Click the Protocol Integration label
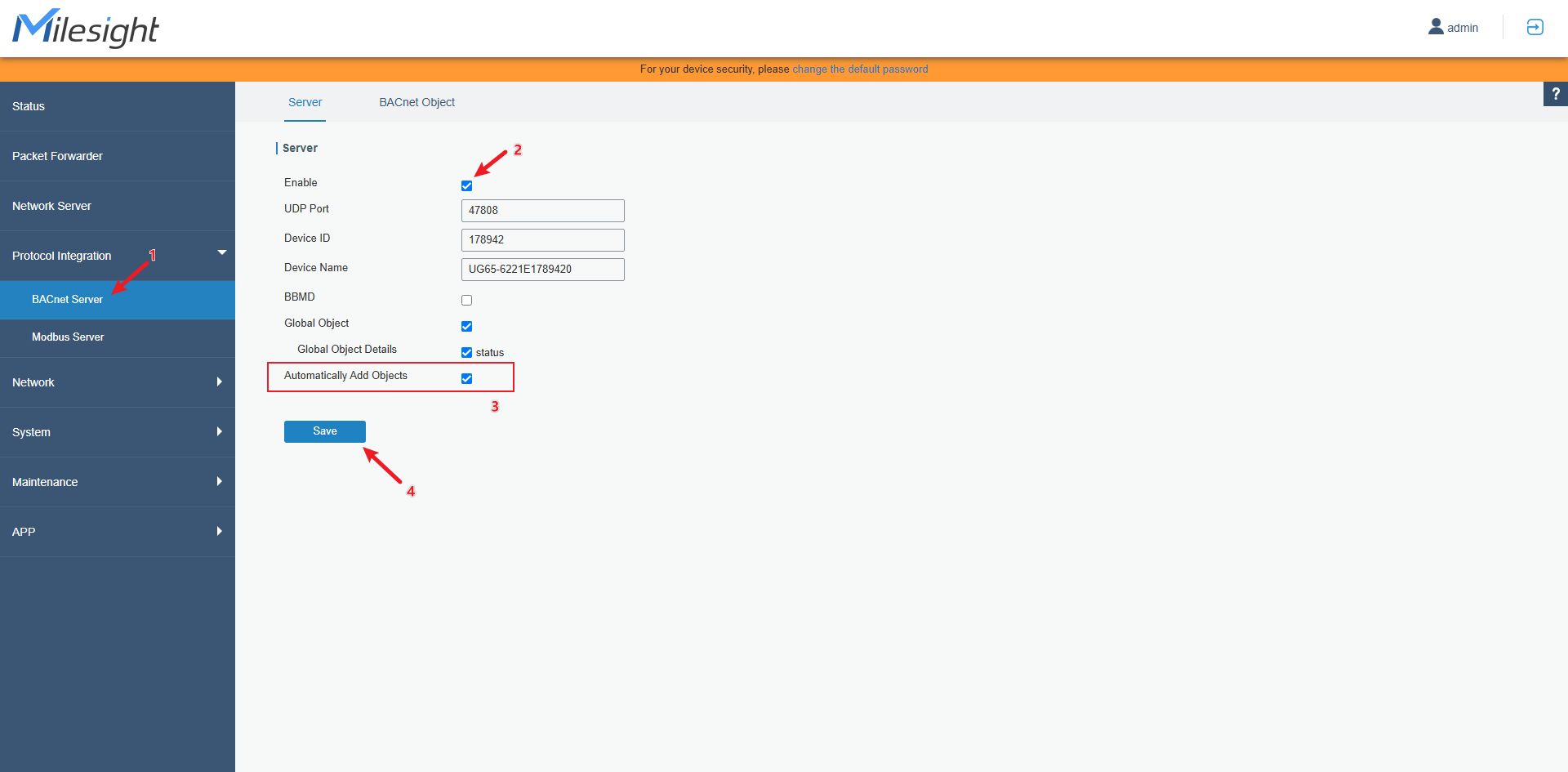 [x=62, y=256]
